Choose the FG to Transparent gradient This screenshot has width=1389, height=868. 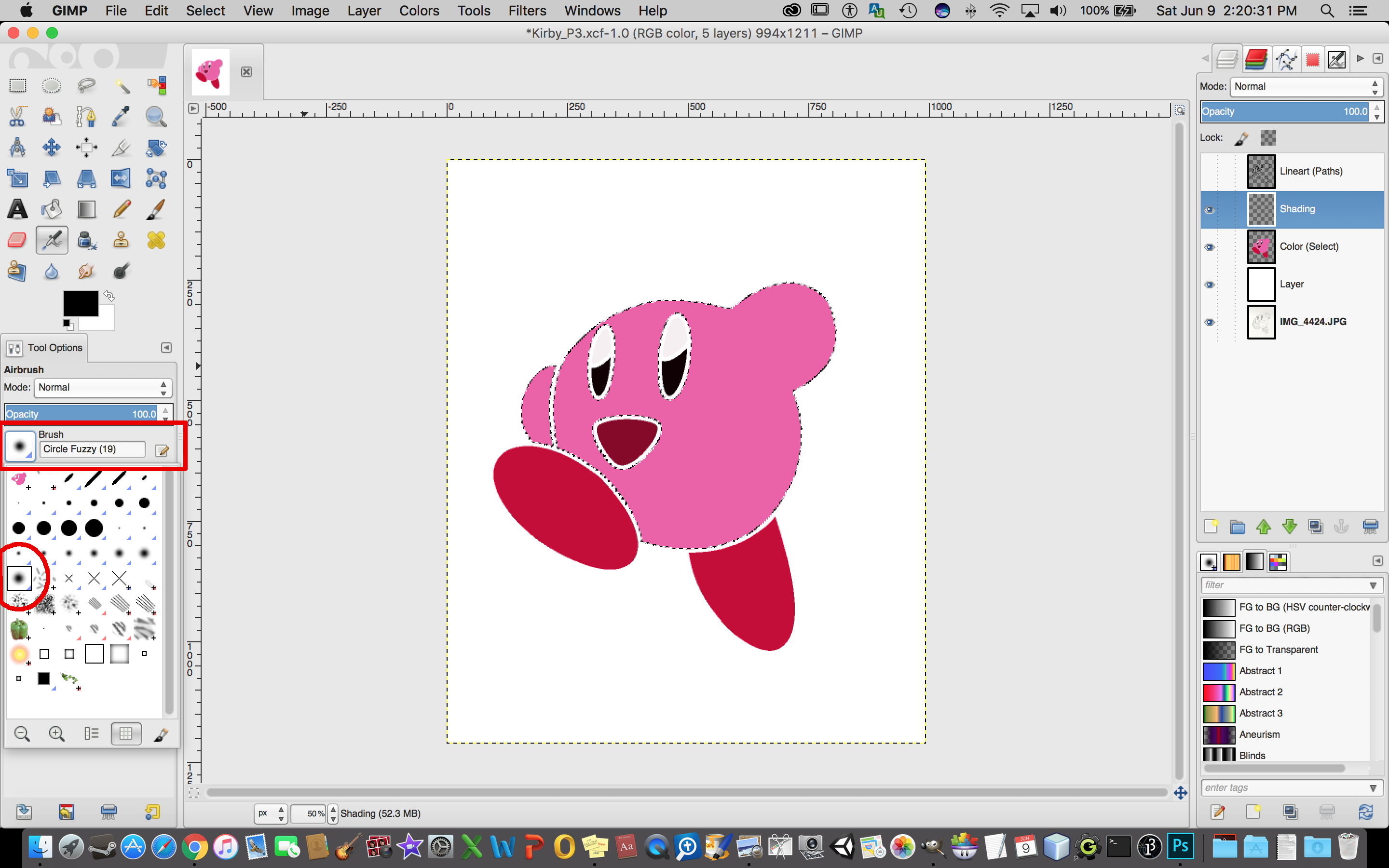(1286, 650)
